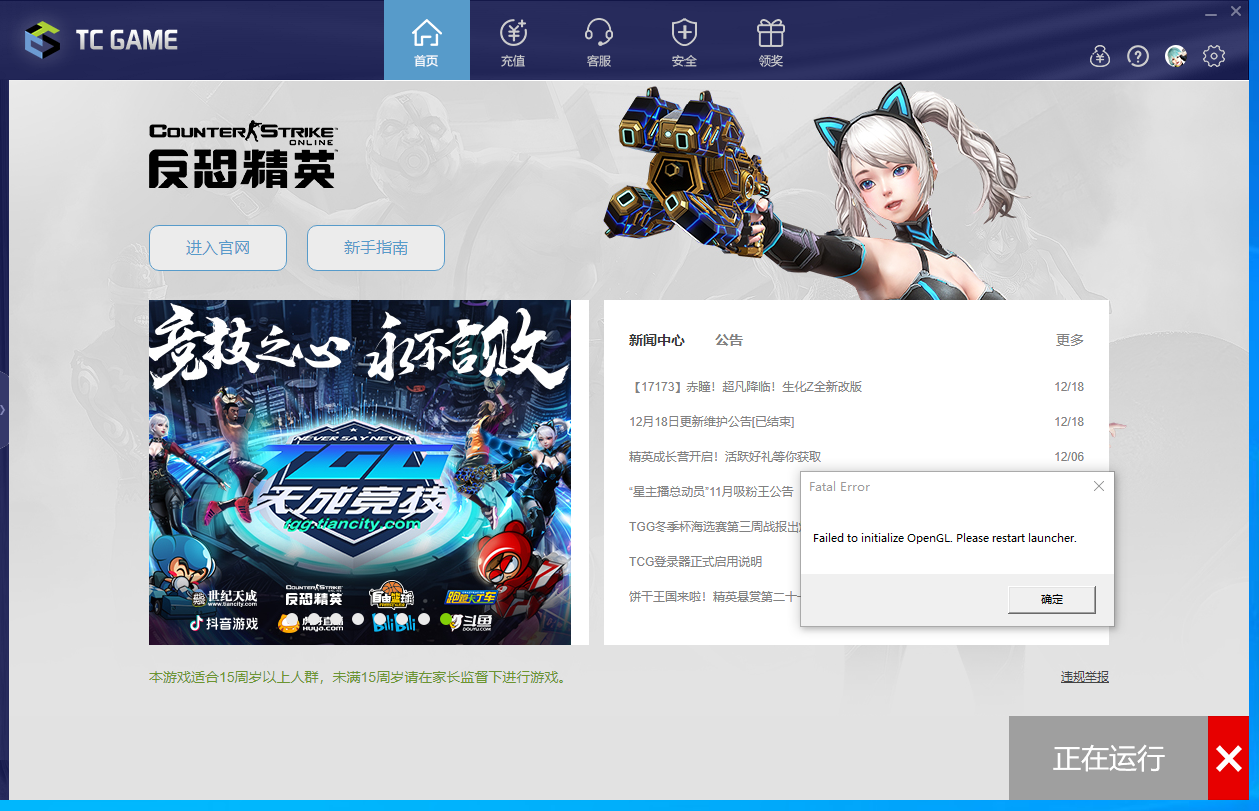Image resolution: width=1259 pixels, height=811 pixels.
Task: Open the 客服 customer service tab
Action: [x=599, y=41]
